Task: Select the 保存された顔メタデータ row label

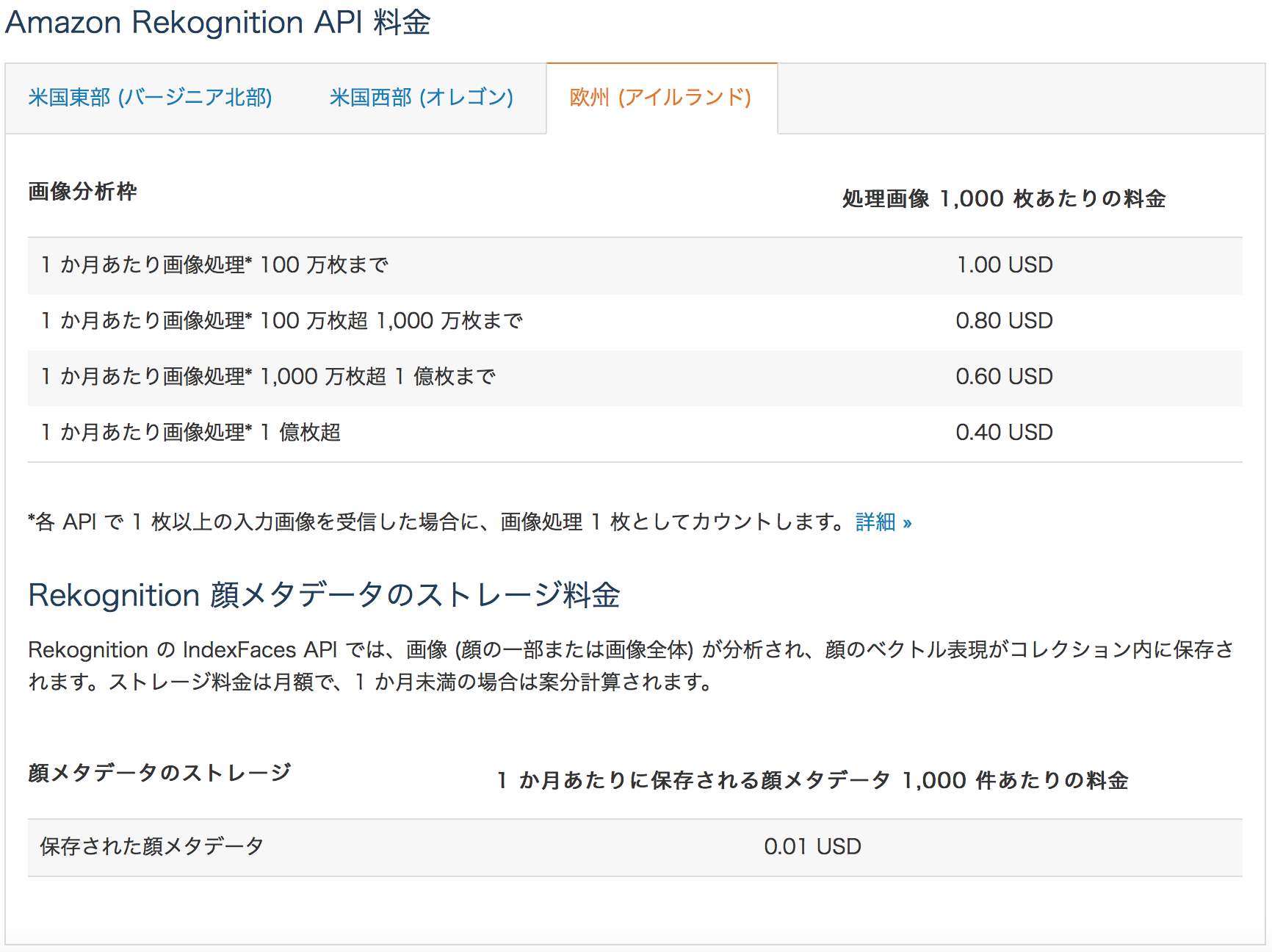Action: click(151, 846)
